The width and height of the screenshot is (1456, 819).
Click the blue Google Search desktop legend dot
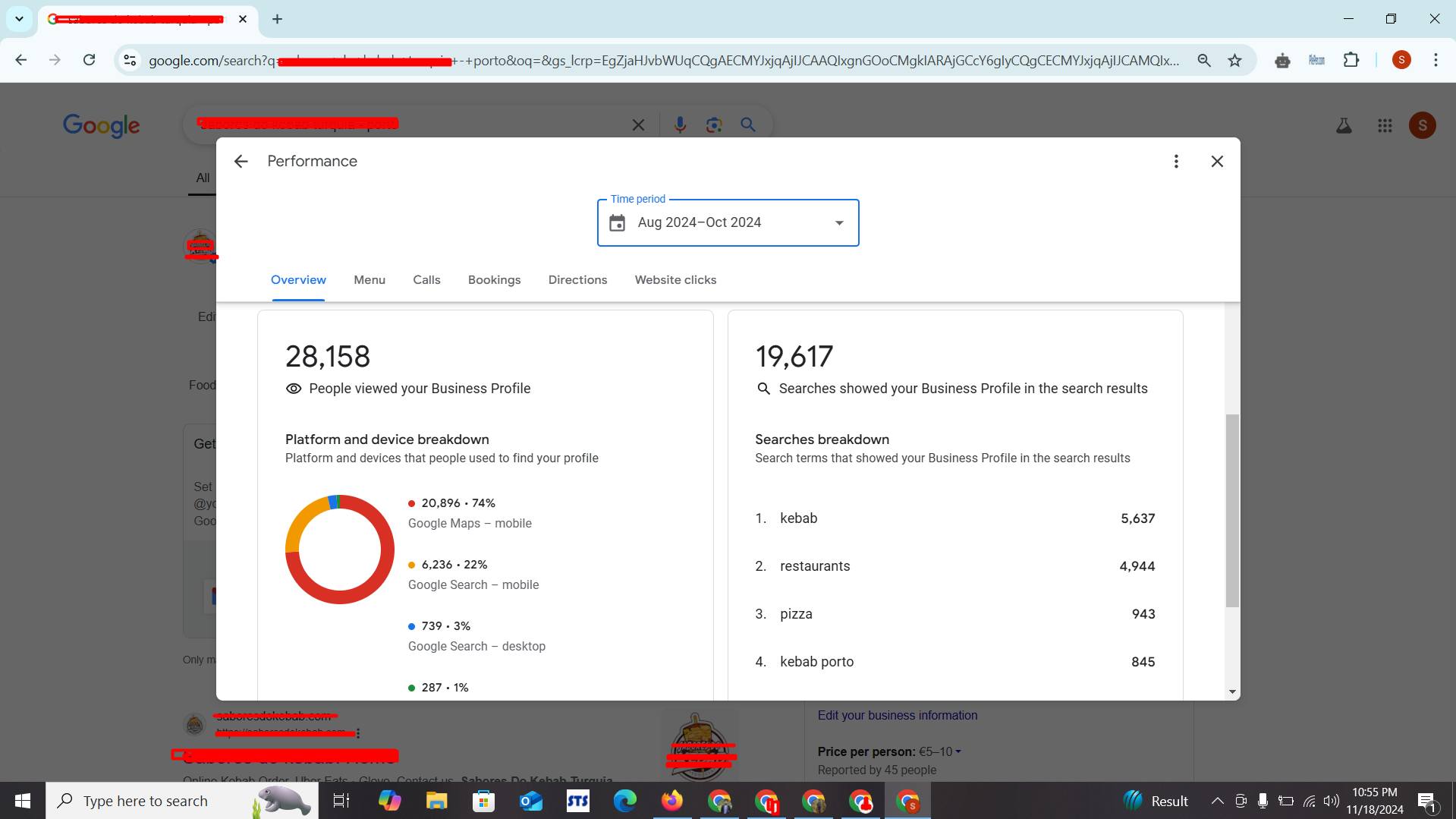[411, 626]
